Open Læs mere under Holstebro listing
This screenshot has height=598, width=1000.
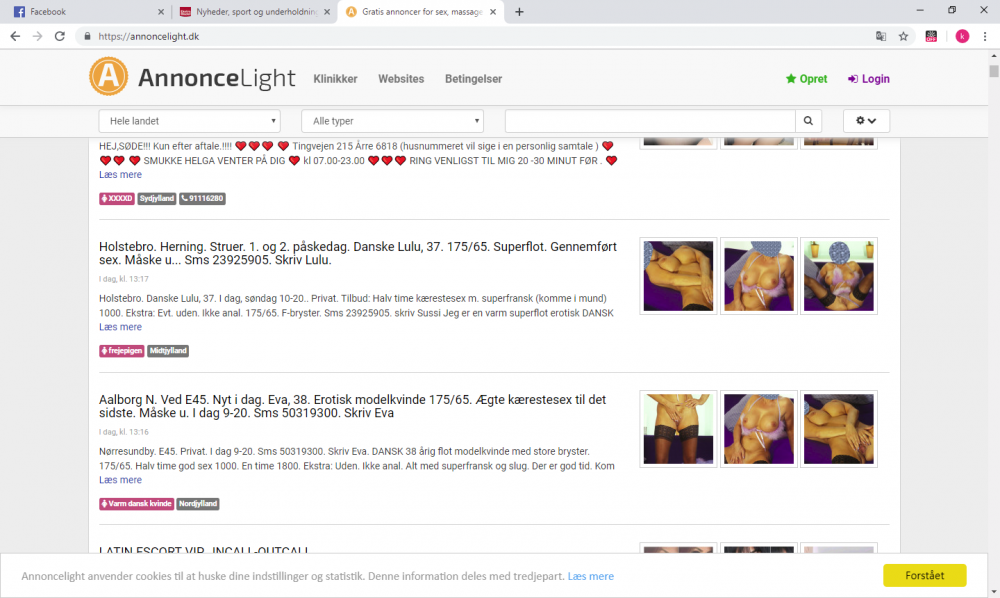tap(121, 327)
